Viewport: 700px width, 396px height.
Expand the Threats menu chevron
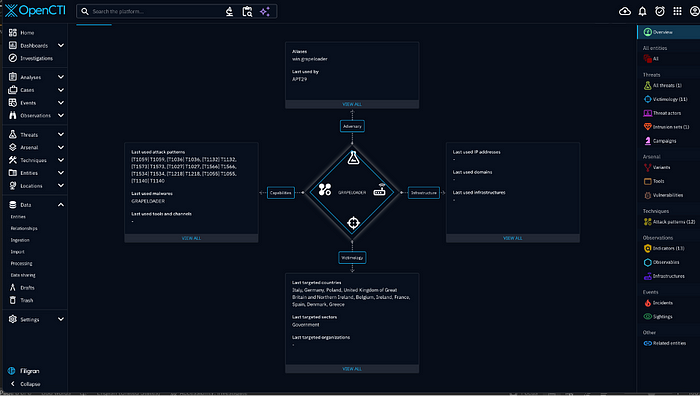61,134
